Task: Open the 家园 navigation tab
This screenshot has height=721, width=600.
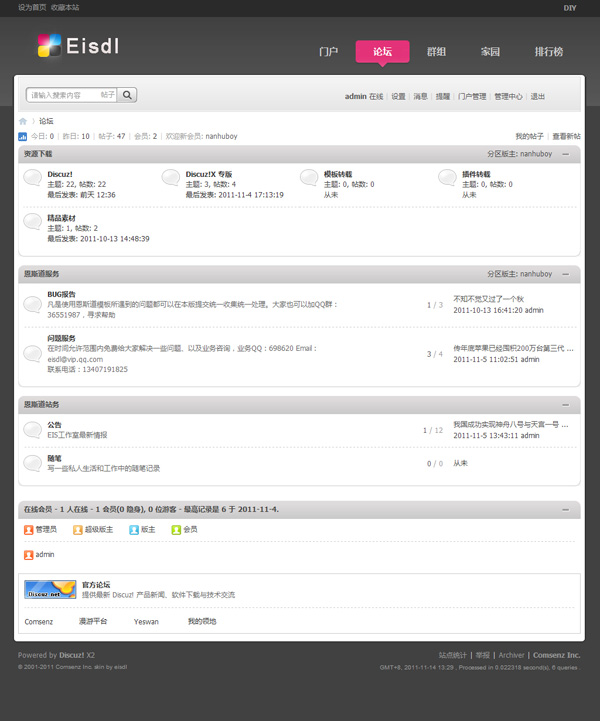Action: coord(490,52)
